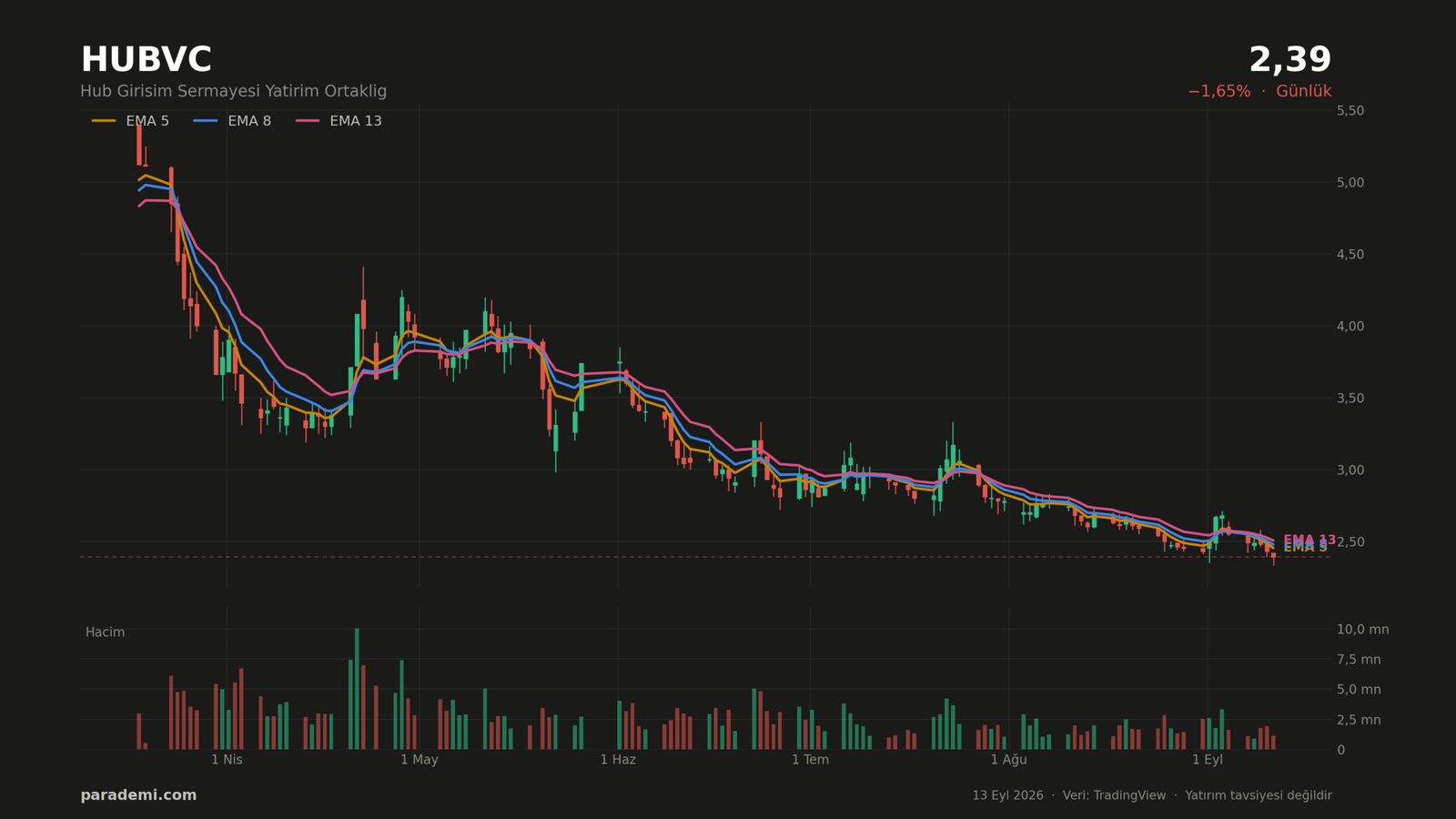Click the '1 Ağu' date axis label

[x=1008, y=760]
